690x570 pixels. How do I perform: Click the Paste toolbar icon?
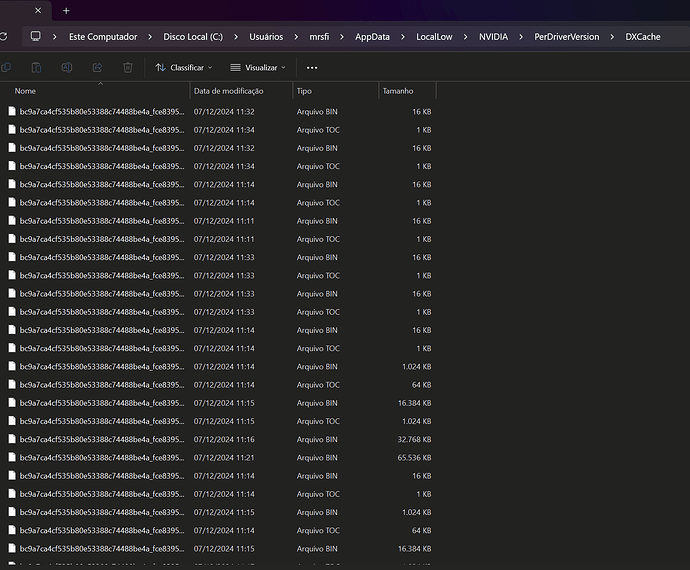click(x=37, y=67)
